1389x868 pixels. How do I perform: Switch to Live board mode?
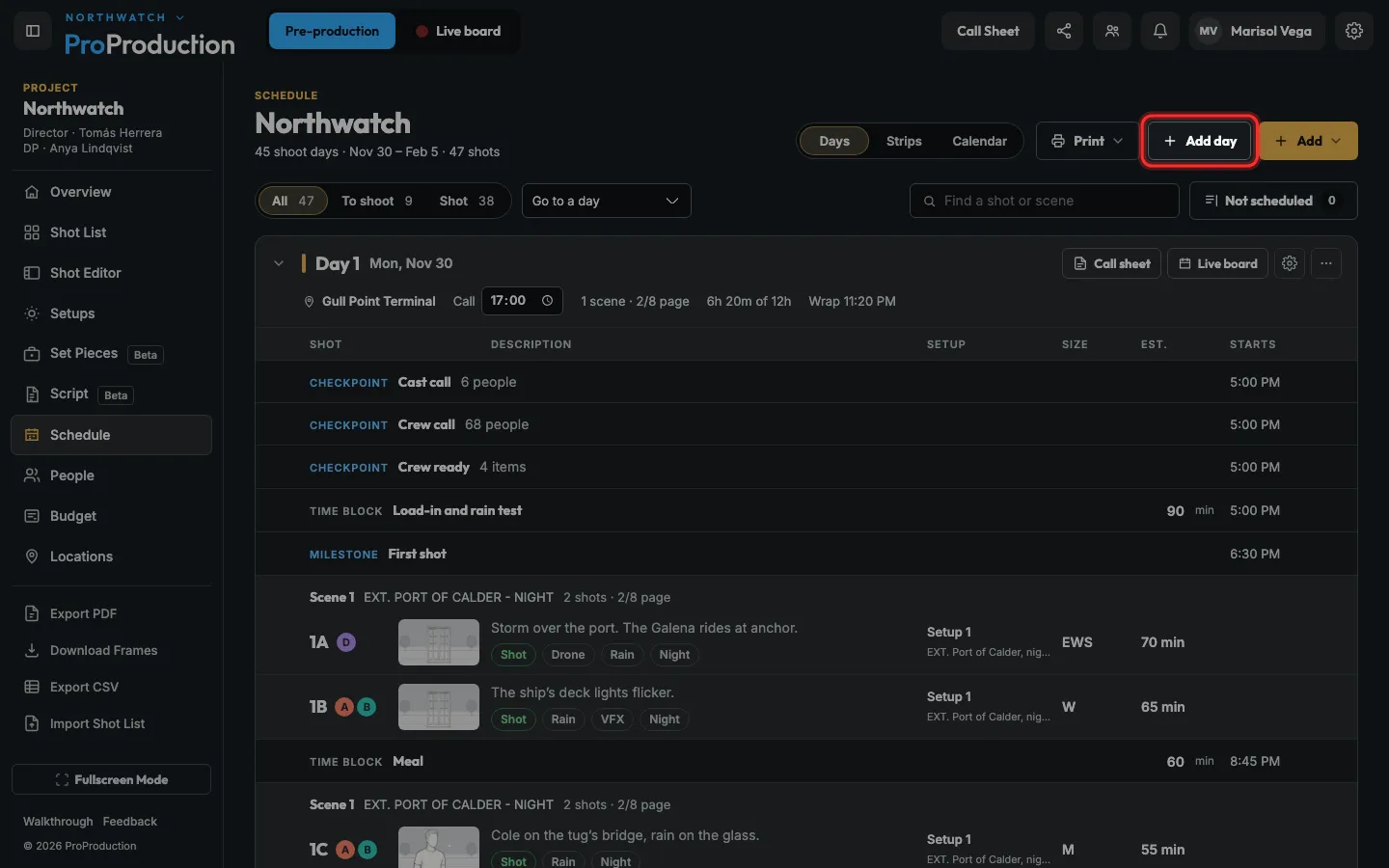[x=458, y=31]
